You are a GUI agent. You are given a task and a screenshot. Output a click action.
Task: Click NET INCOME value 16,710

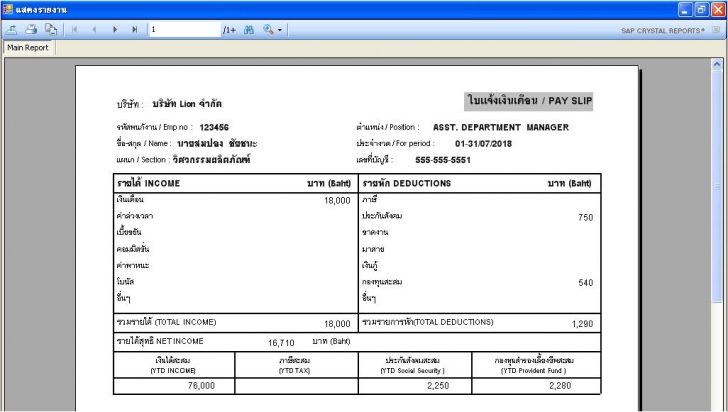coord(281,343)
